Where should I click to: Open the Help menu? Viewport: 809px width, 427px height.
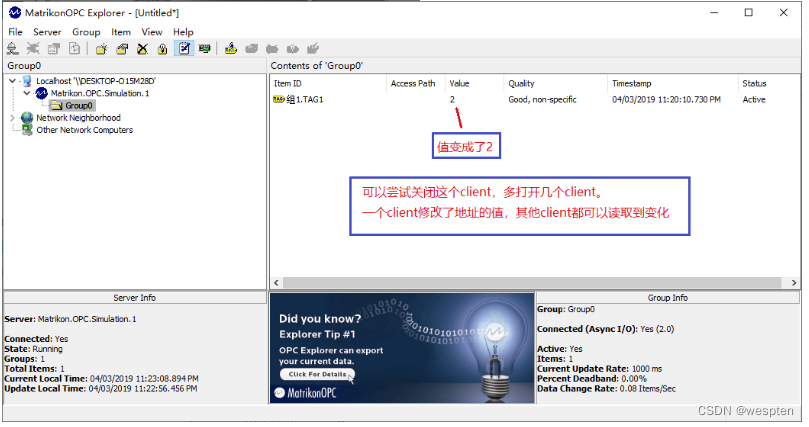(183, 32)
